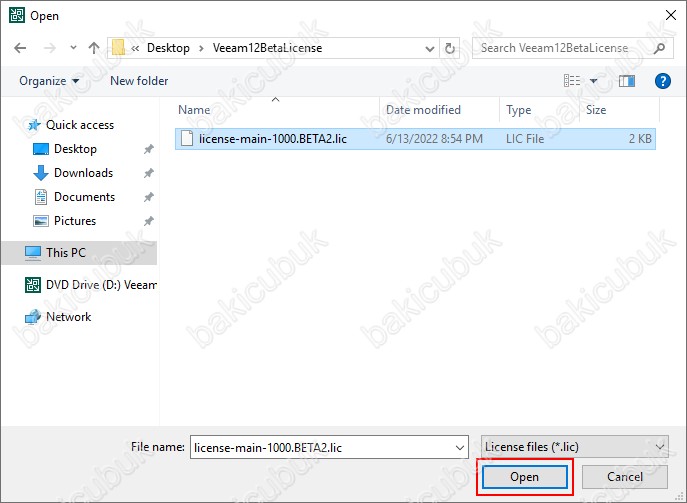Expand the address bar history dropdown
687x503 pixels.
(430, 48)
